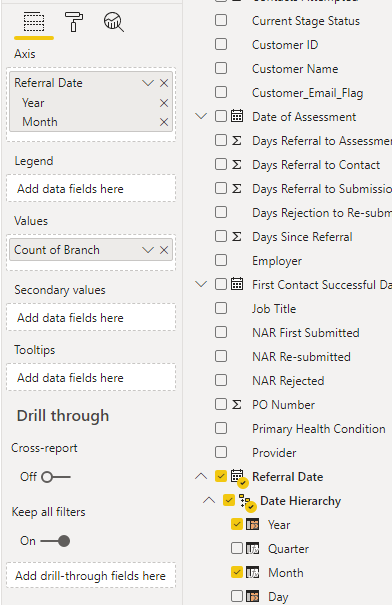Click Legend add data fields box

point(91,189)
